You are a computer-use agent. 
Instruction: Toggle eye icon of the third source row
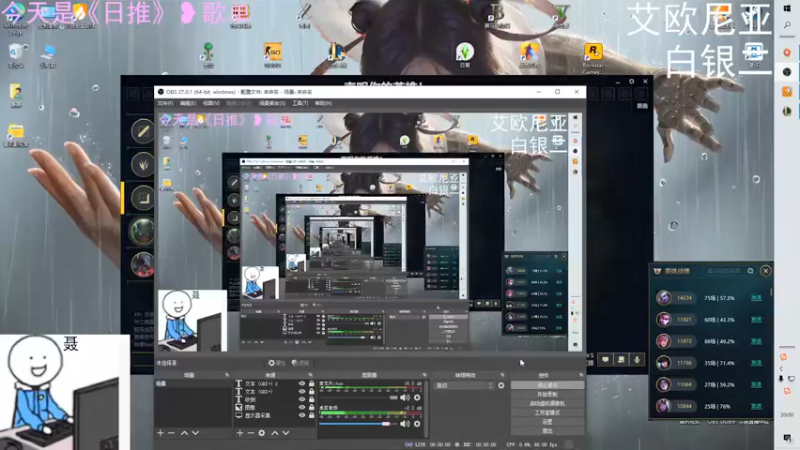click(302, 399)
